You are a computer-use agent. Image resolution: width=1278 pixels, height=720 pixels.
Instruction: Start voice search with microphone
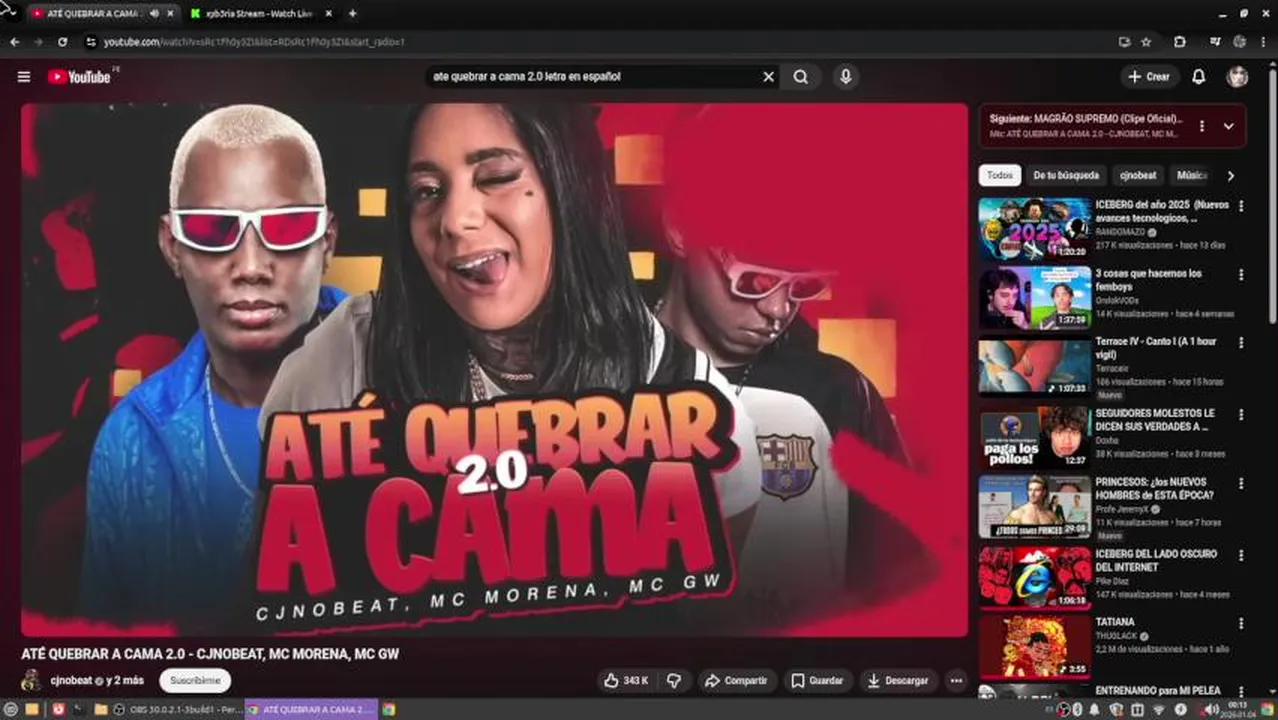click(x=846, y=77)
